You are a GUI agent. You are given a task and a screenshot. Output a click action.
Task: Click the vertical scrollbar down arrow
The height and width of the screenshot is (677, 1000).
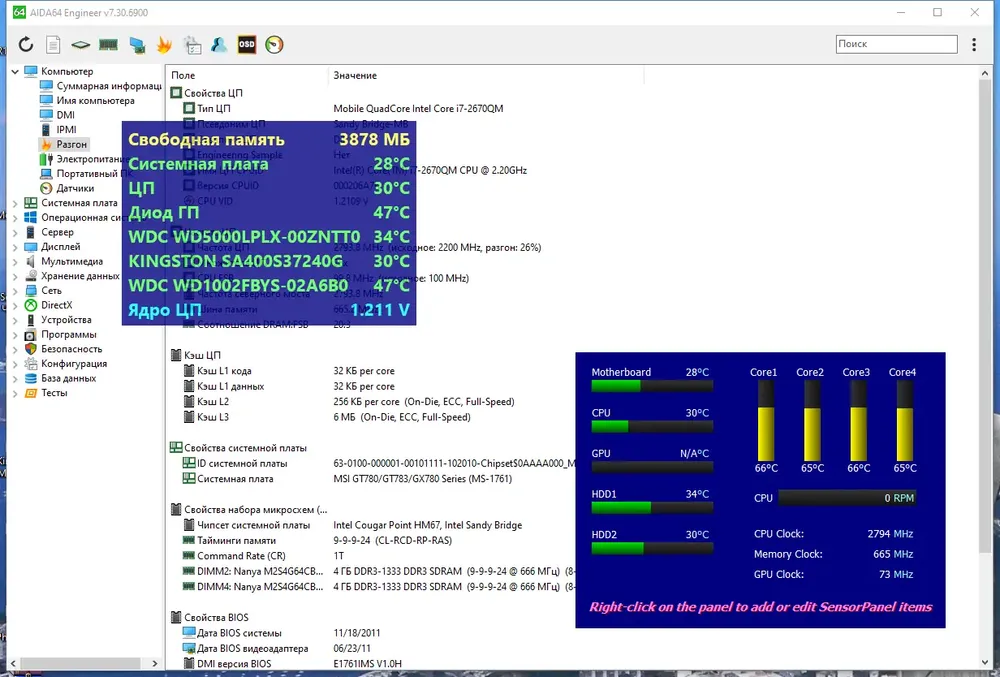point(985,663)
